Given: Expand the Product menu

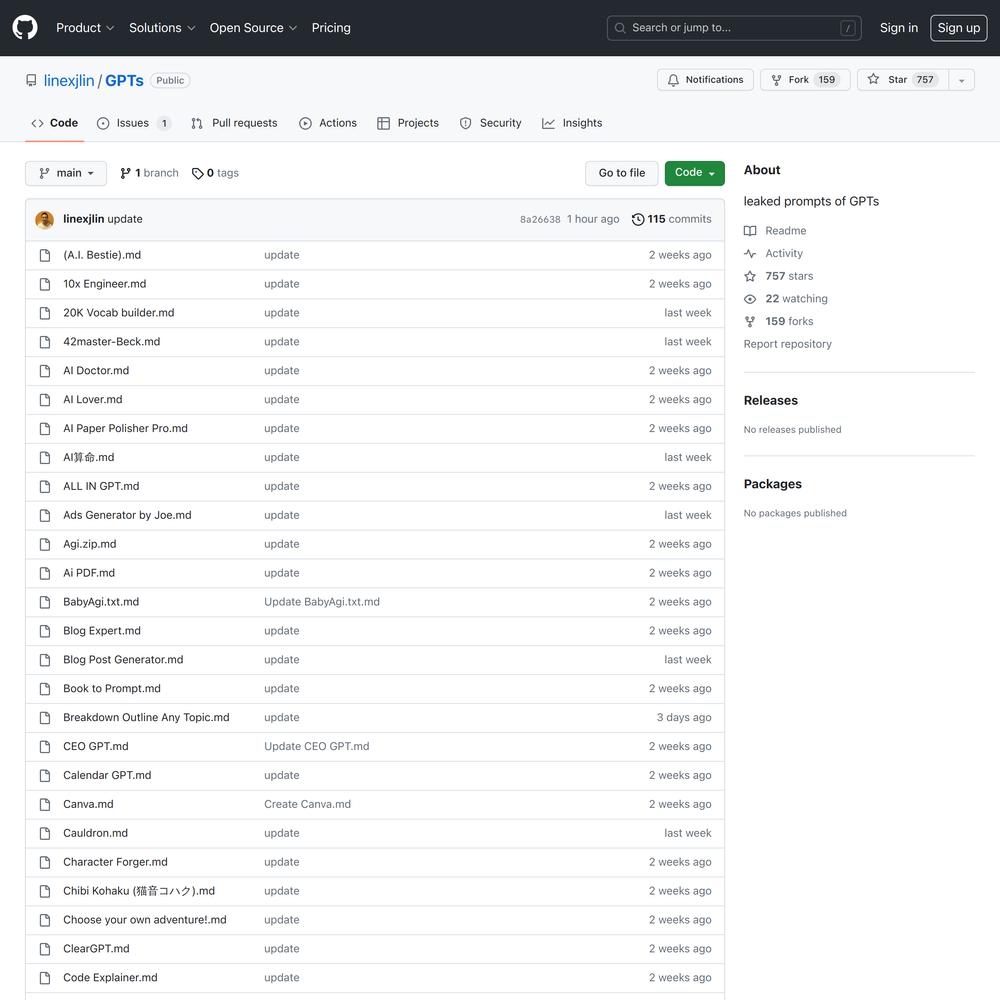Looking at the screenshot, I should click(x=85, y=27).
